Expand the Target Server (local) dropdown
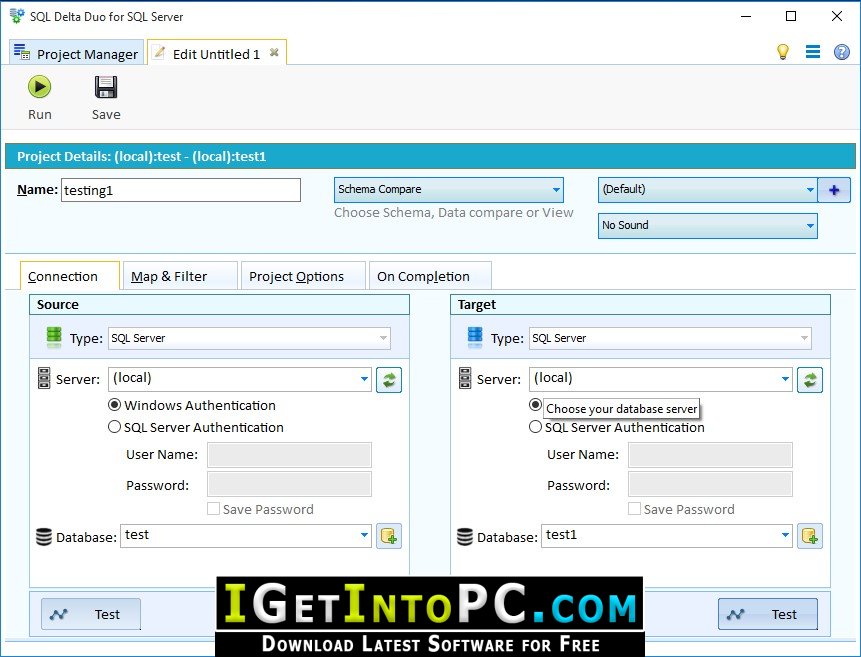The image size is (861, 657). pyautogui.click(x=785, y=379)
